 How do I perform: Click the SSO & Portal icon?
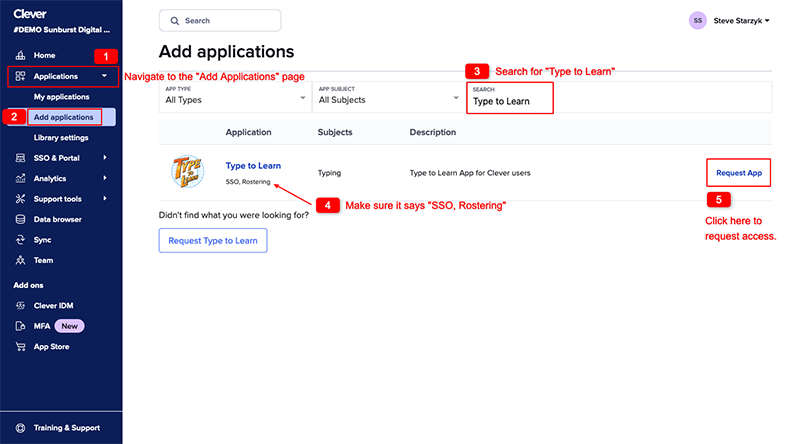(20, 158)
